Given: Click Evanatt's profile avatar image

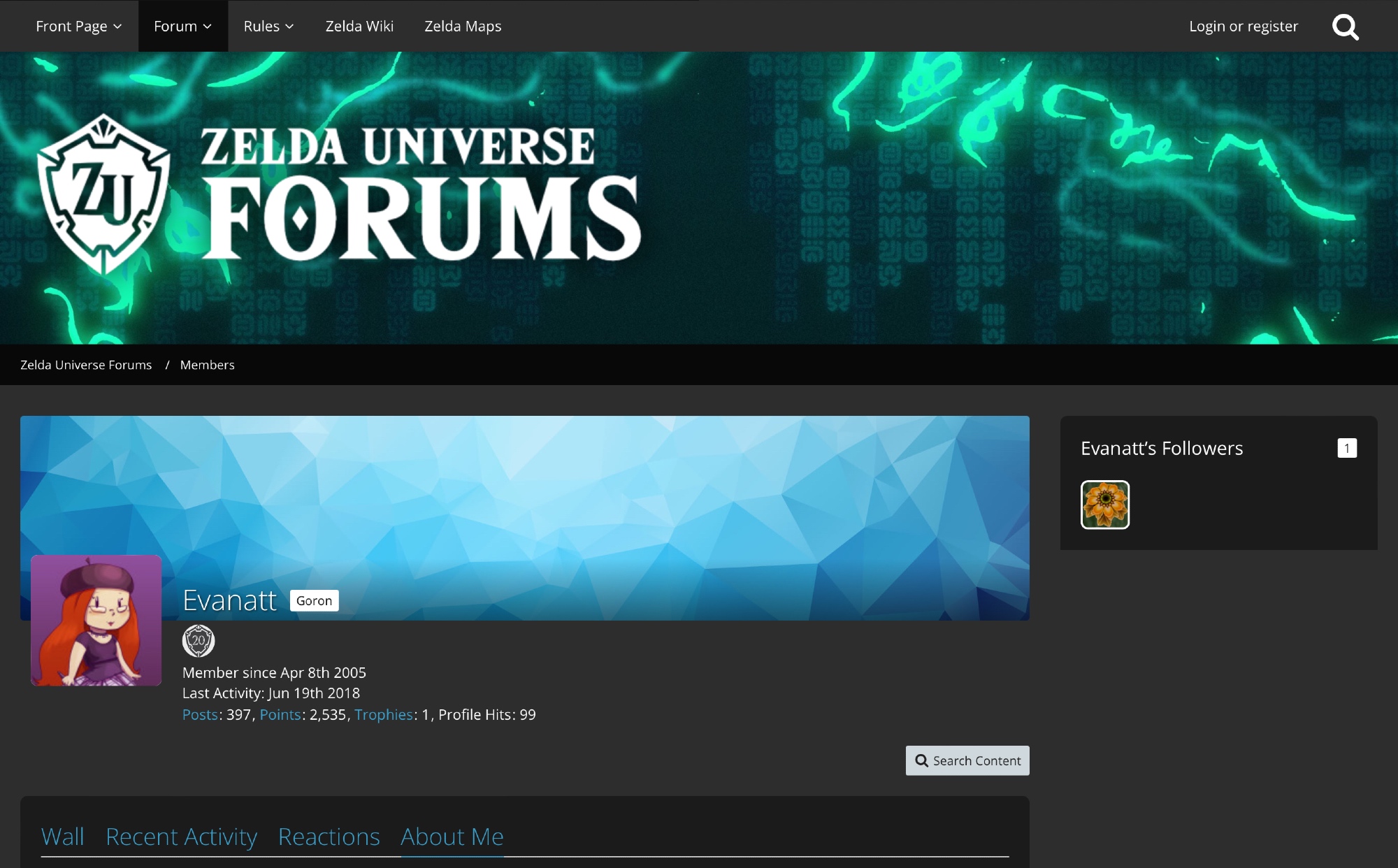Looking at the screenshot, I should pos(96,620).
